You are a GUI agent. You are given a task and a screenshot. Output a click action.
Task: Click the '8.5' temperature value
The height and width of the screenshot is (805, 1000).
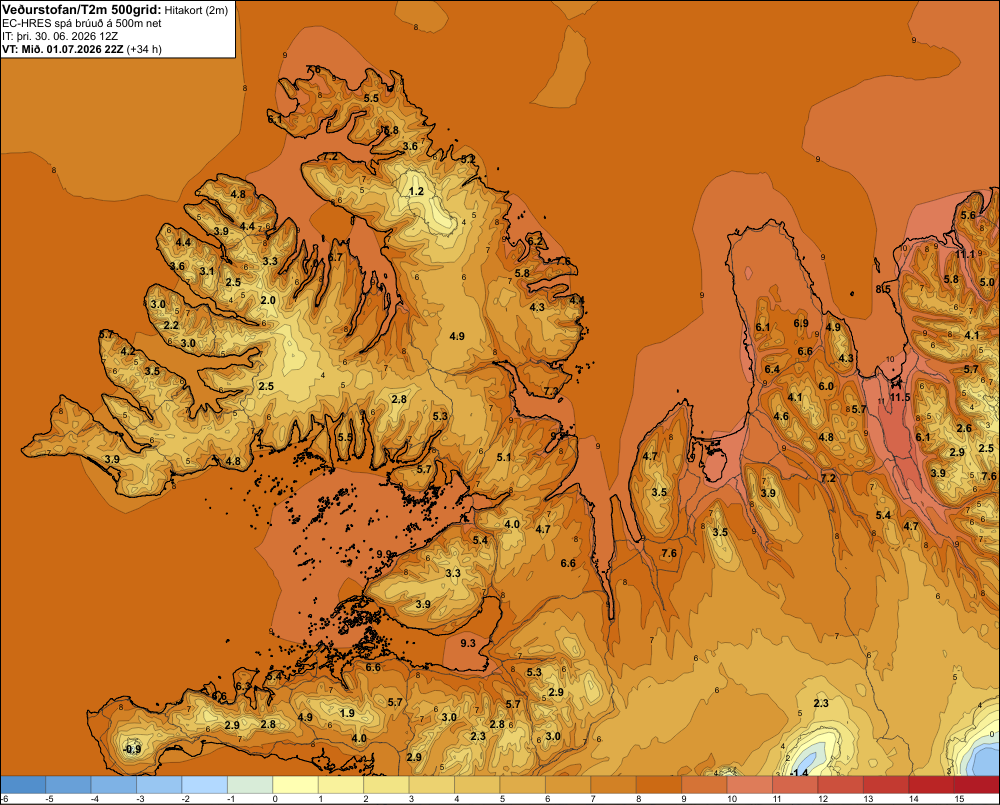[x=883, y=289]
